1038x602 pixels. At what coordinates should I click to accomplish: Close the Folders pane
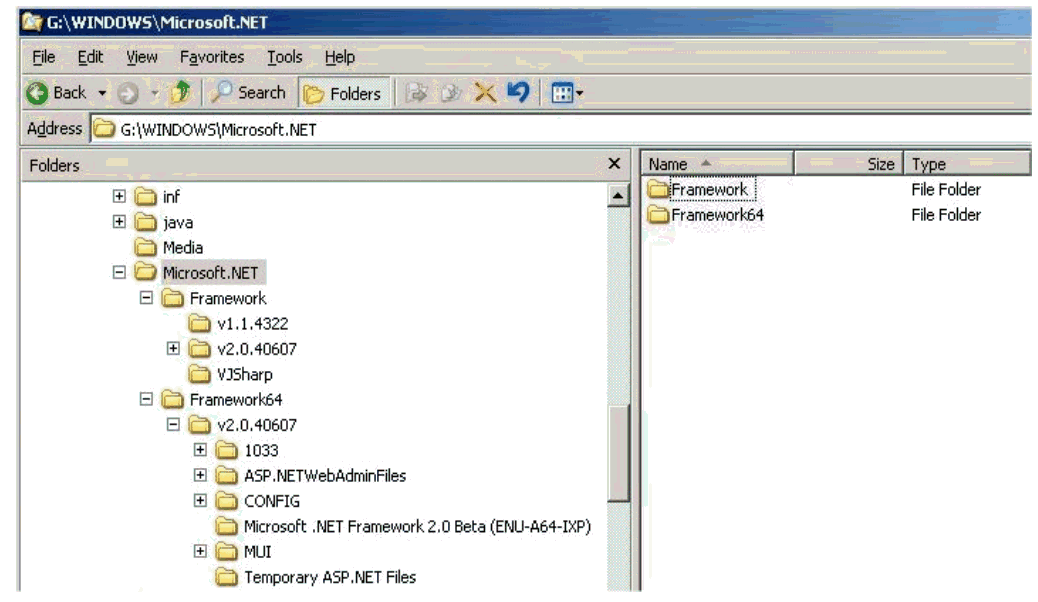[614, 164]
